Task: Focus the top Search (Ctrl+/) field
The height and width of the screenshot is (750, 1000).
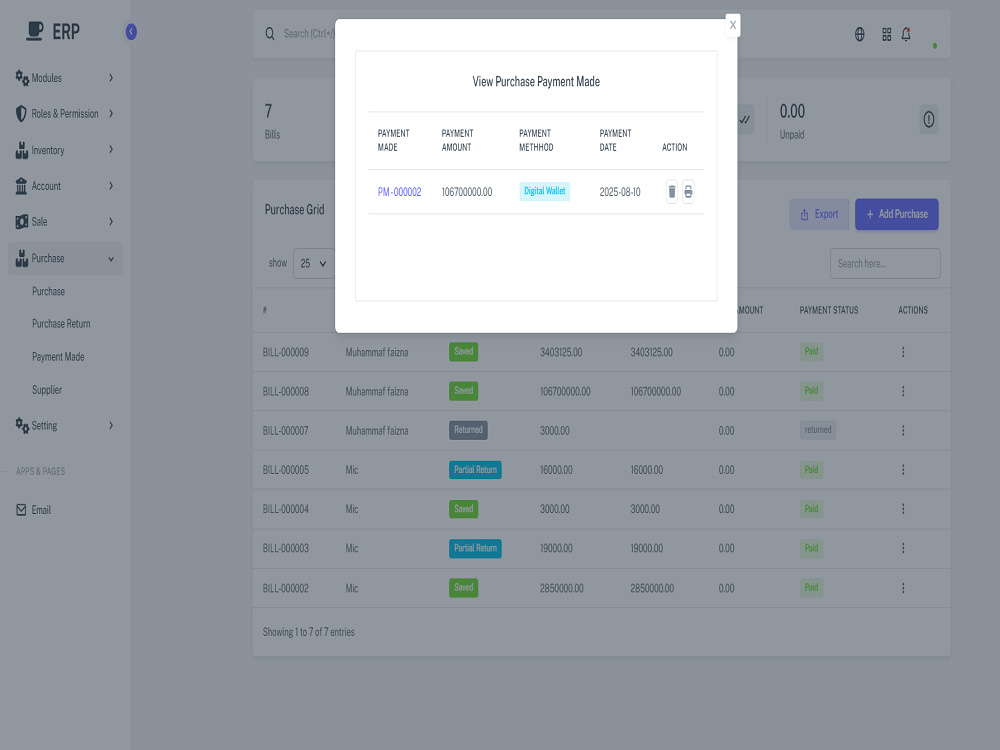Action: pyautogui.click(x=309, y=33)
